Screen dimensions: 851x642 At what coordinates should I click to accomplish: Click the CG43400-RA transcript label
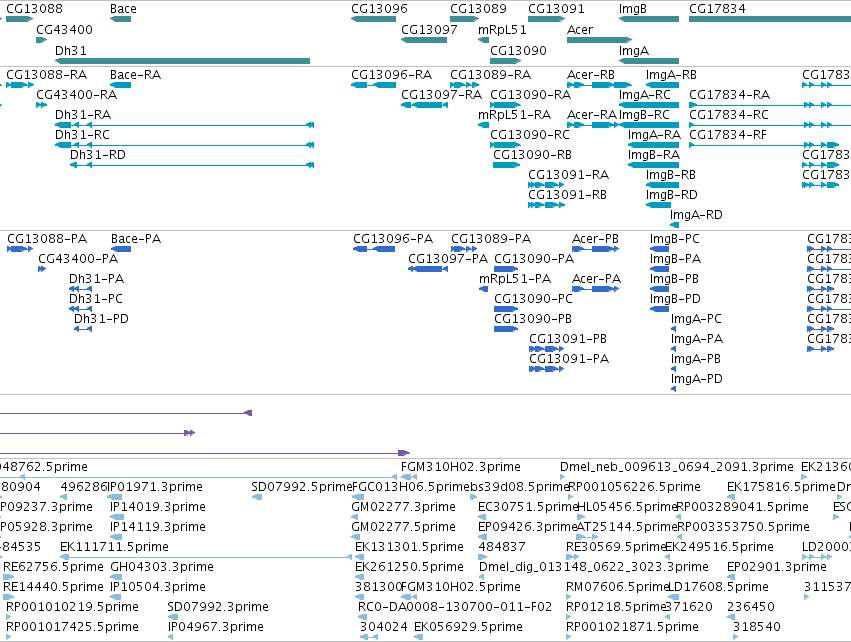[77, 94]
